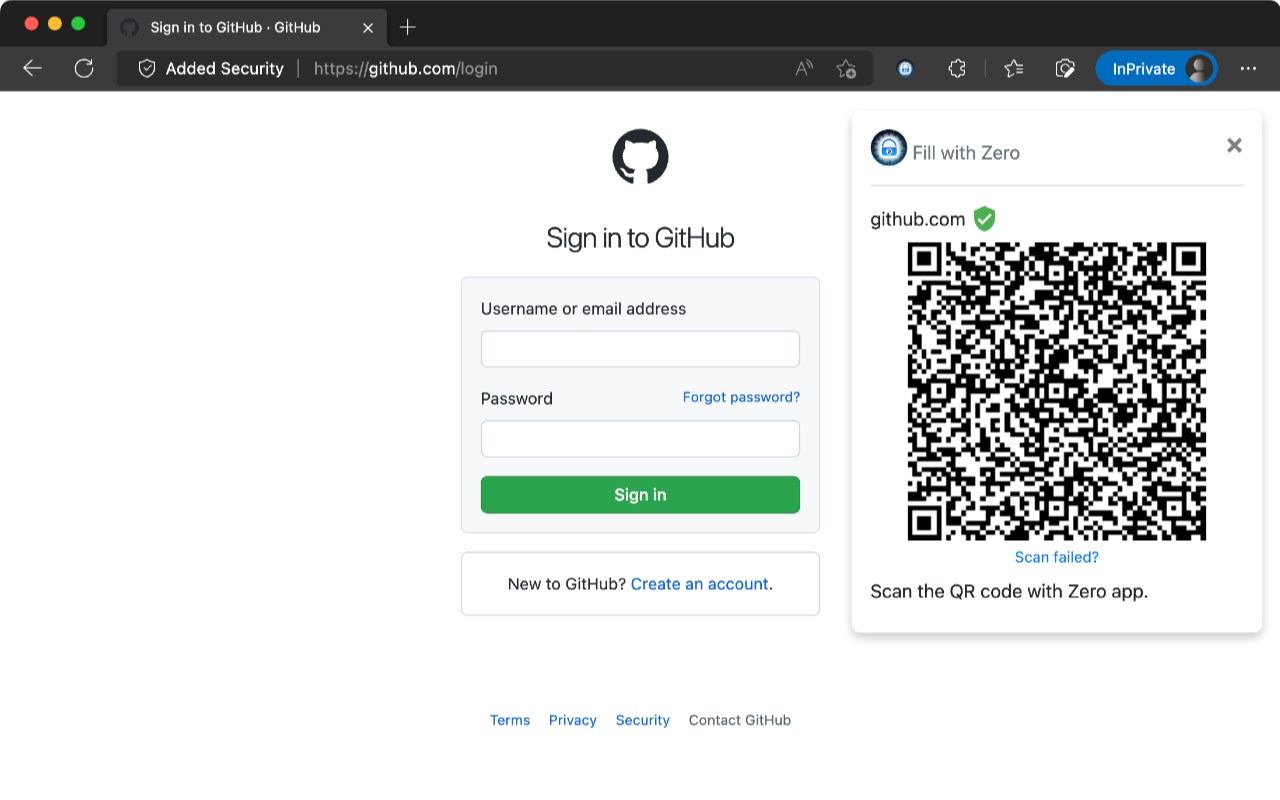
Task: Click the GitHub Octocat logo
Action: (640, 157)
